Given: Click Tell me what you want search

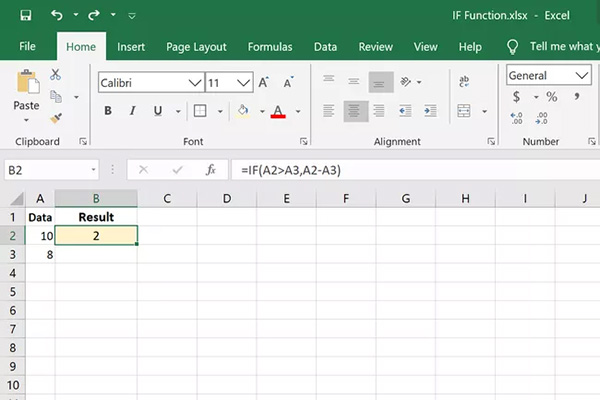Looking at the screenshot, I should (x=553, y=47).
